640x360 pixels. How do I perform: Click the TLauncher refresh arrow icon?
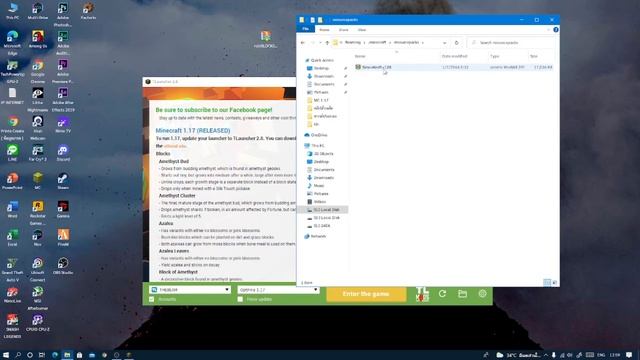tap(442, 293)
